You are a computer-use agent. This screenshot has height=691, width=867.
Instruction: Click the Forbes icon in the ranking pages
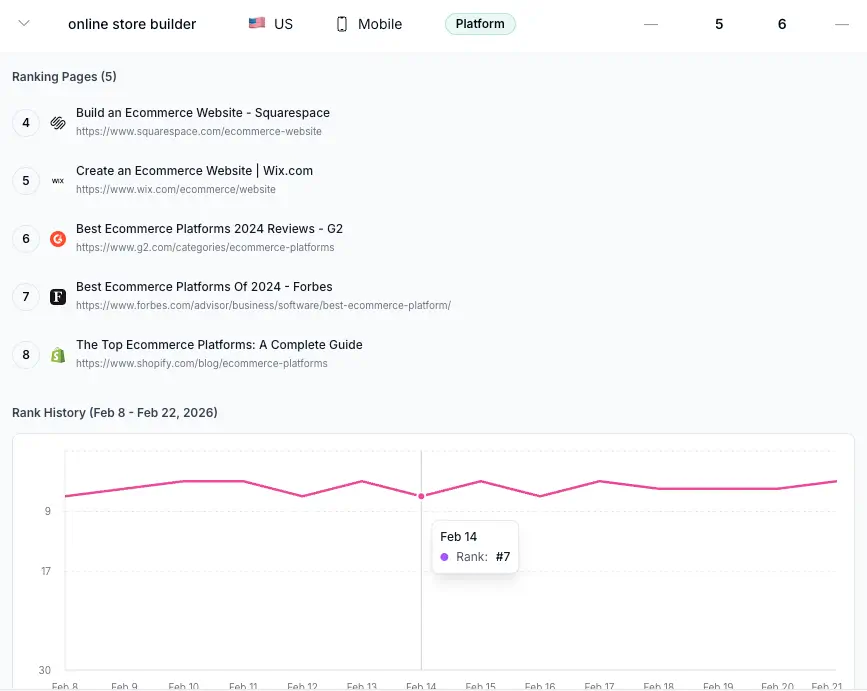57,296
